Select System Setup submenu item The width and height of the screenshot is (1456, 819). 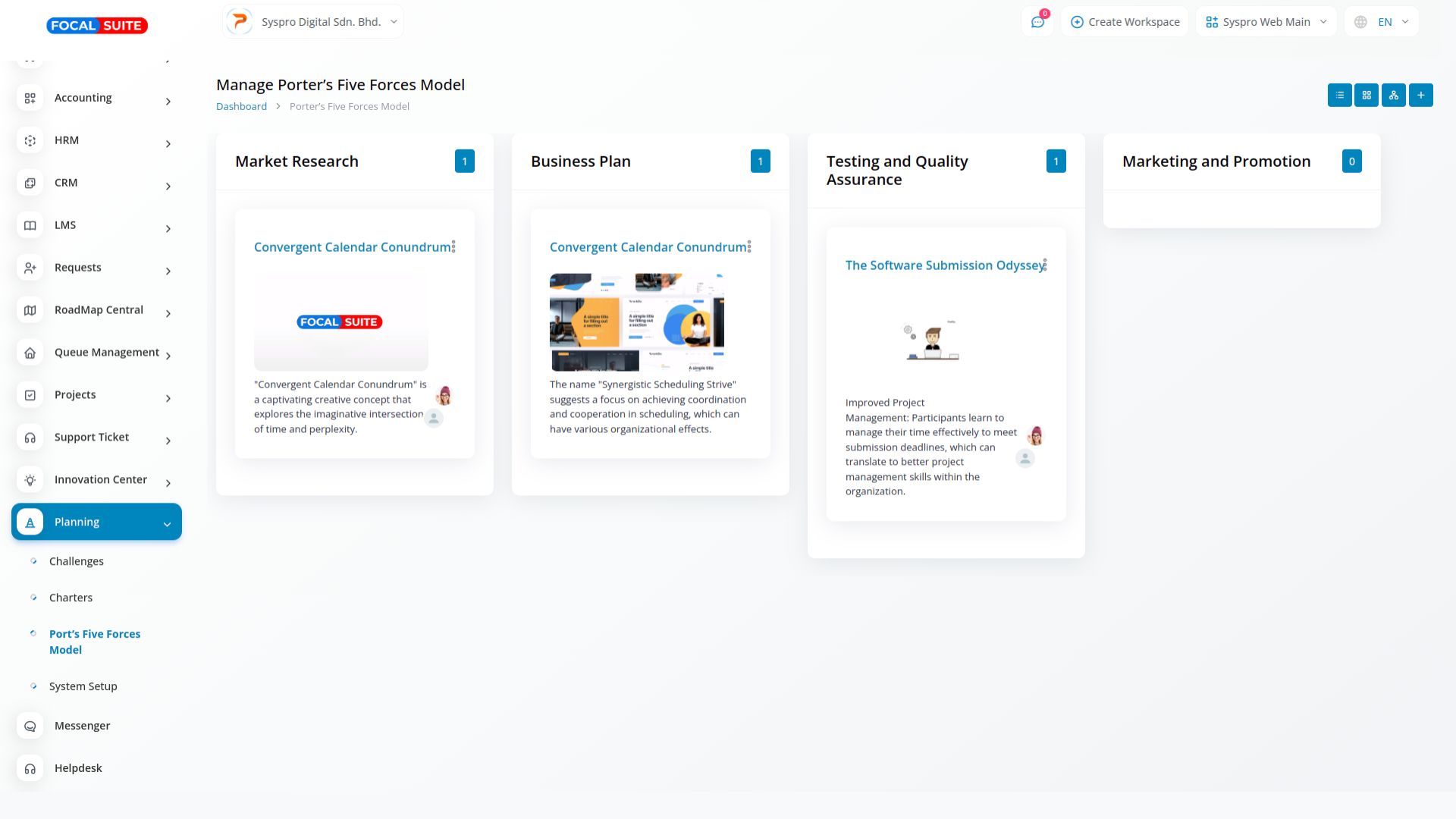pyautogui.click(x=83, y=686)
